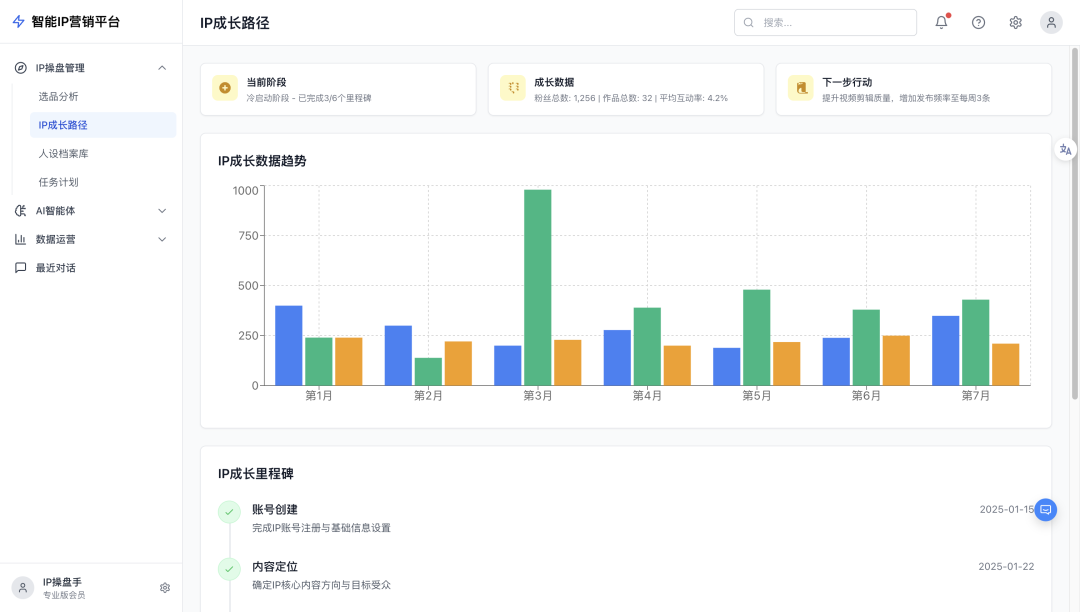The height and width of the screenshot is (612, 1080).
Task: Click the 下一步行动 card title
Action: pyautogui.click(x=847, y=82)
